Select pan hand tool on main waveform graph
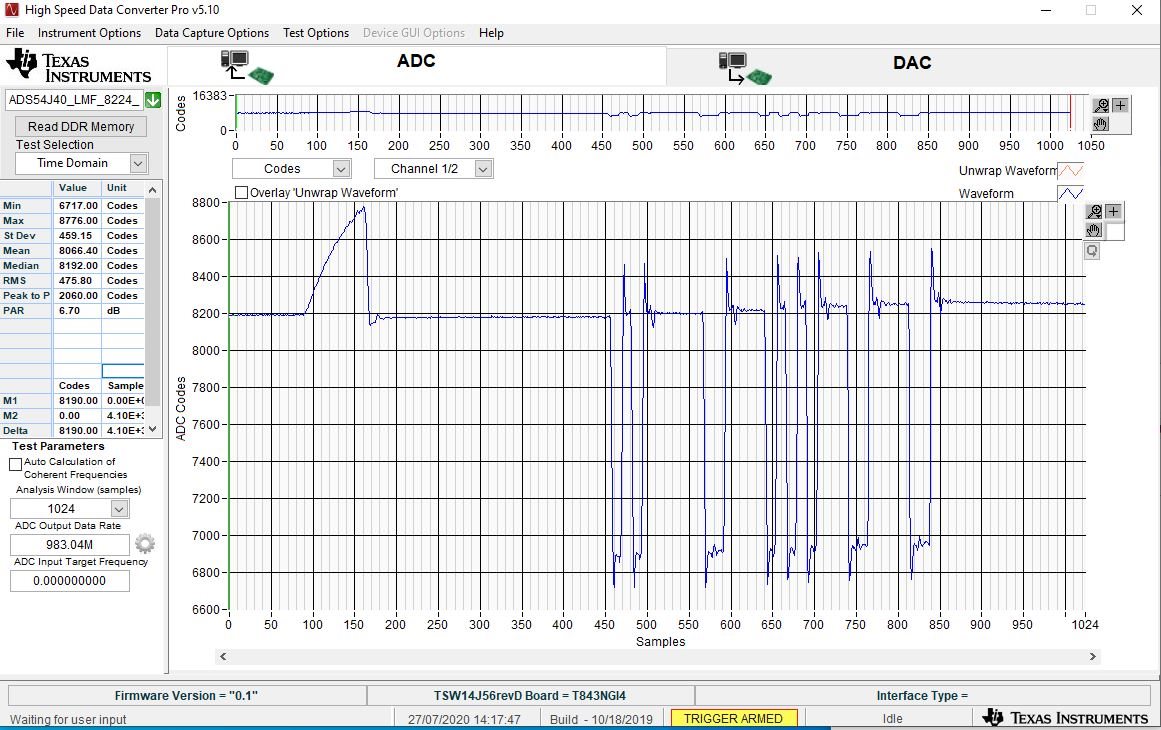The height and width of the screenshot is (730, 1161). pyautogui.click(x=1094, y=230)
